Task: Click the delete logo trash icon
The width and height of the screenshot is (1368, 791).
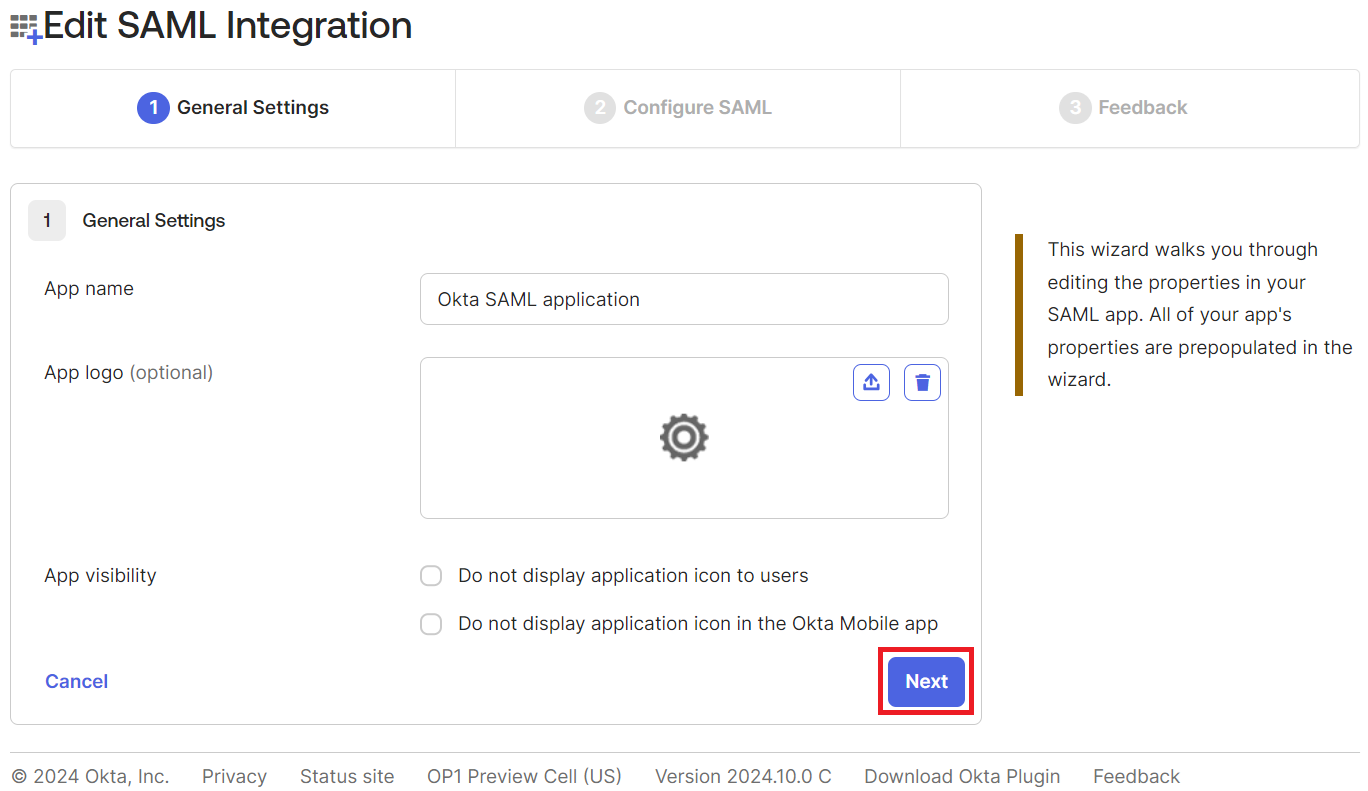Action: click(x=922, y=382)
